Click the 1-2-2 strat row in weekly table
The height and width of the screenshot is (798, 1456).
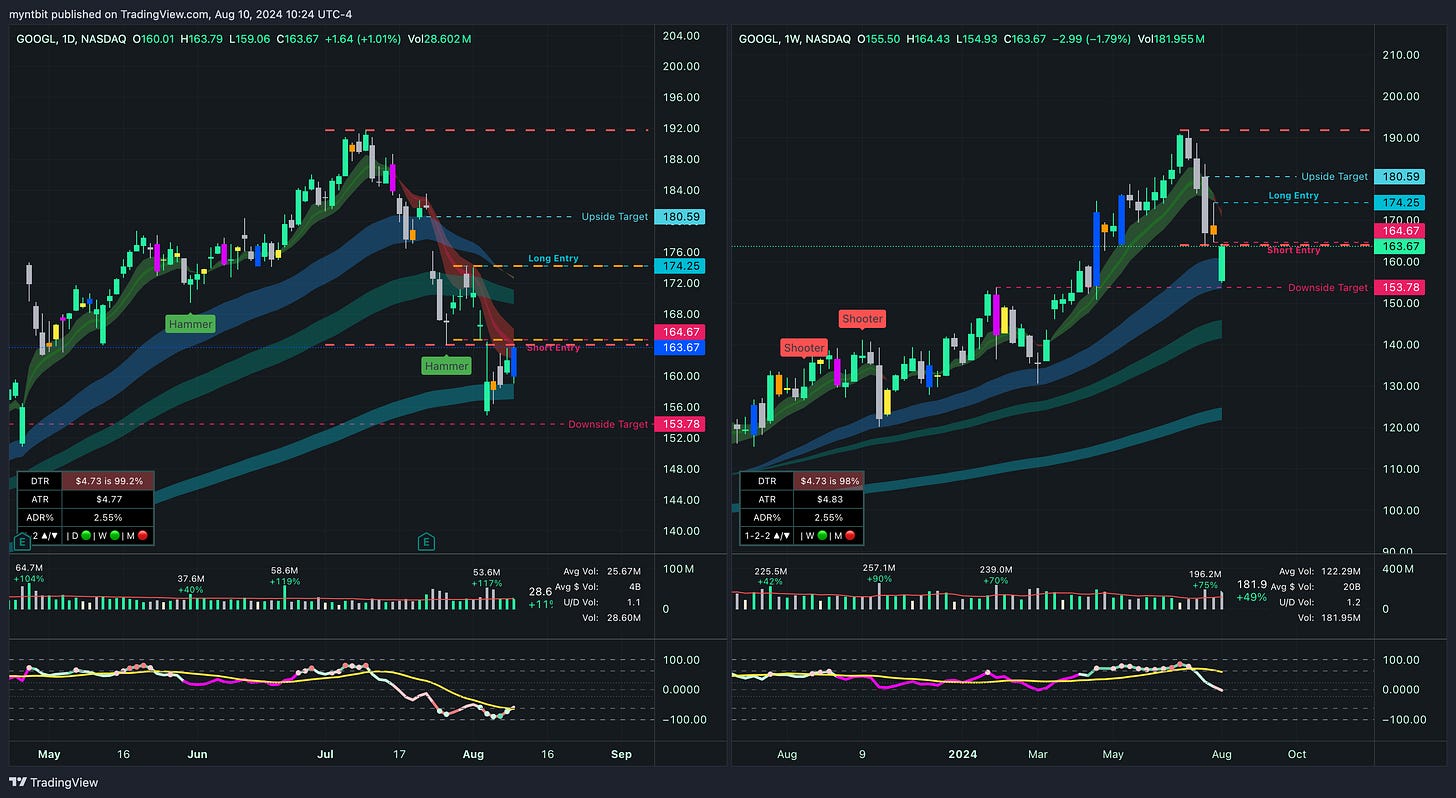803,535
